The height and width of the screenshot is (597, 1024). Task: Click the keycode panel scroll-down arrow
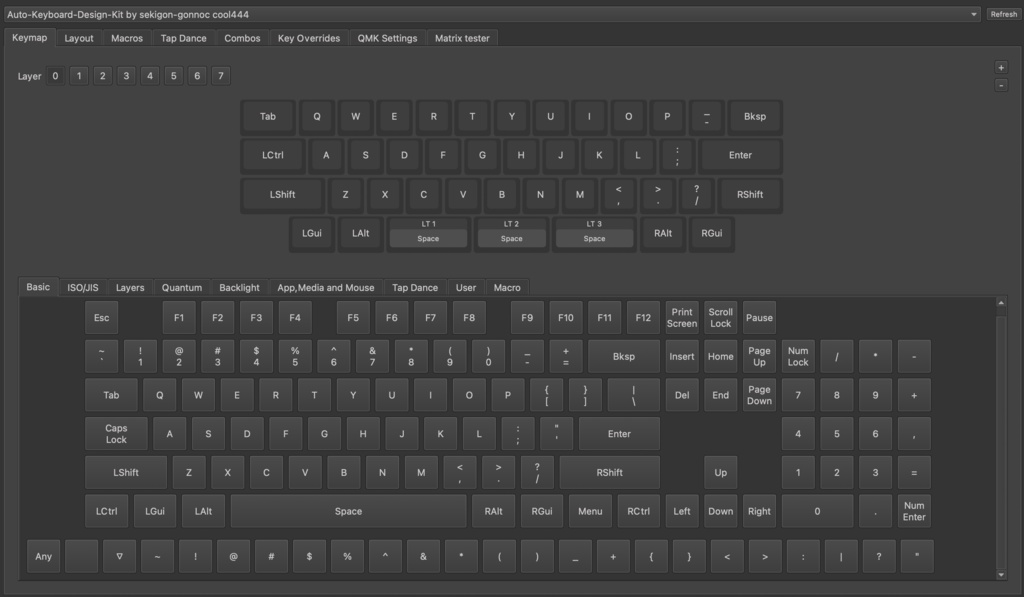(x=1000, y=575)
